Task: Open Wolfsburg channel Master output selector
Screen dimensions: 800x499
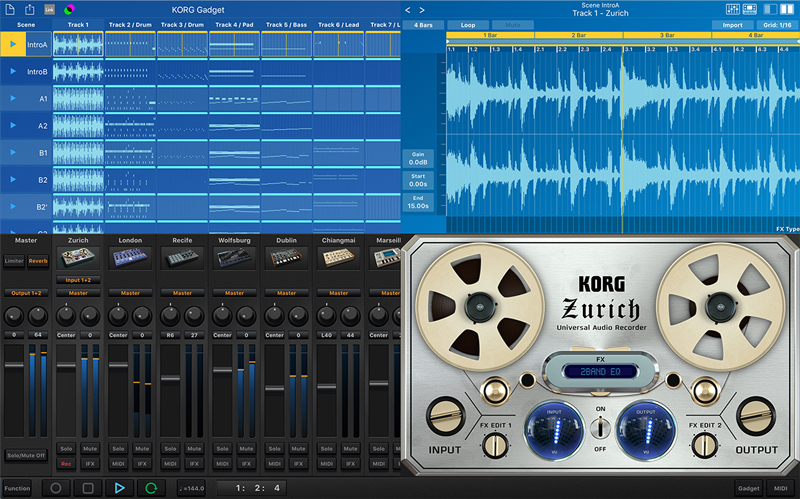Action: 234,293
